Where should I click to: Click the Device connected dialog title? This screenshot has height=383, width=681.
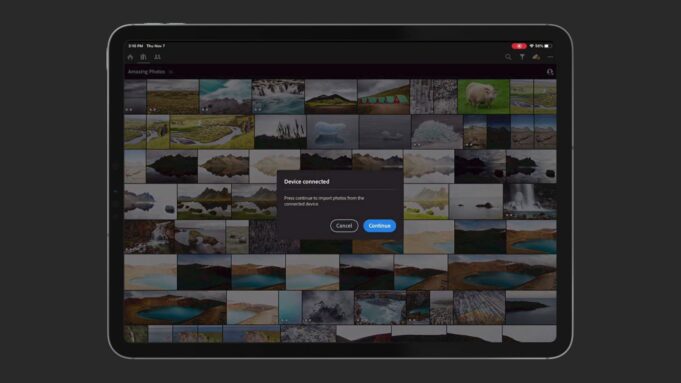coord(307,182)
